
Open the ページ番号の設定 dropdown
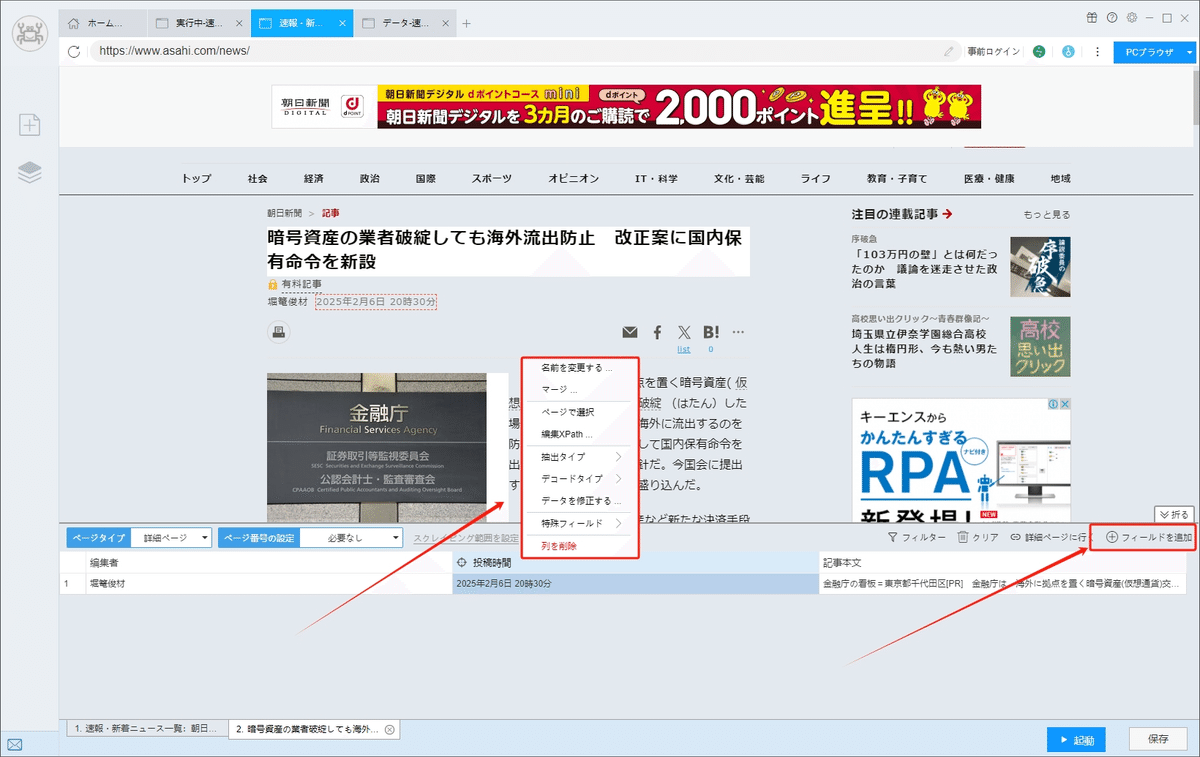[x=352, y=538]
